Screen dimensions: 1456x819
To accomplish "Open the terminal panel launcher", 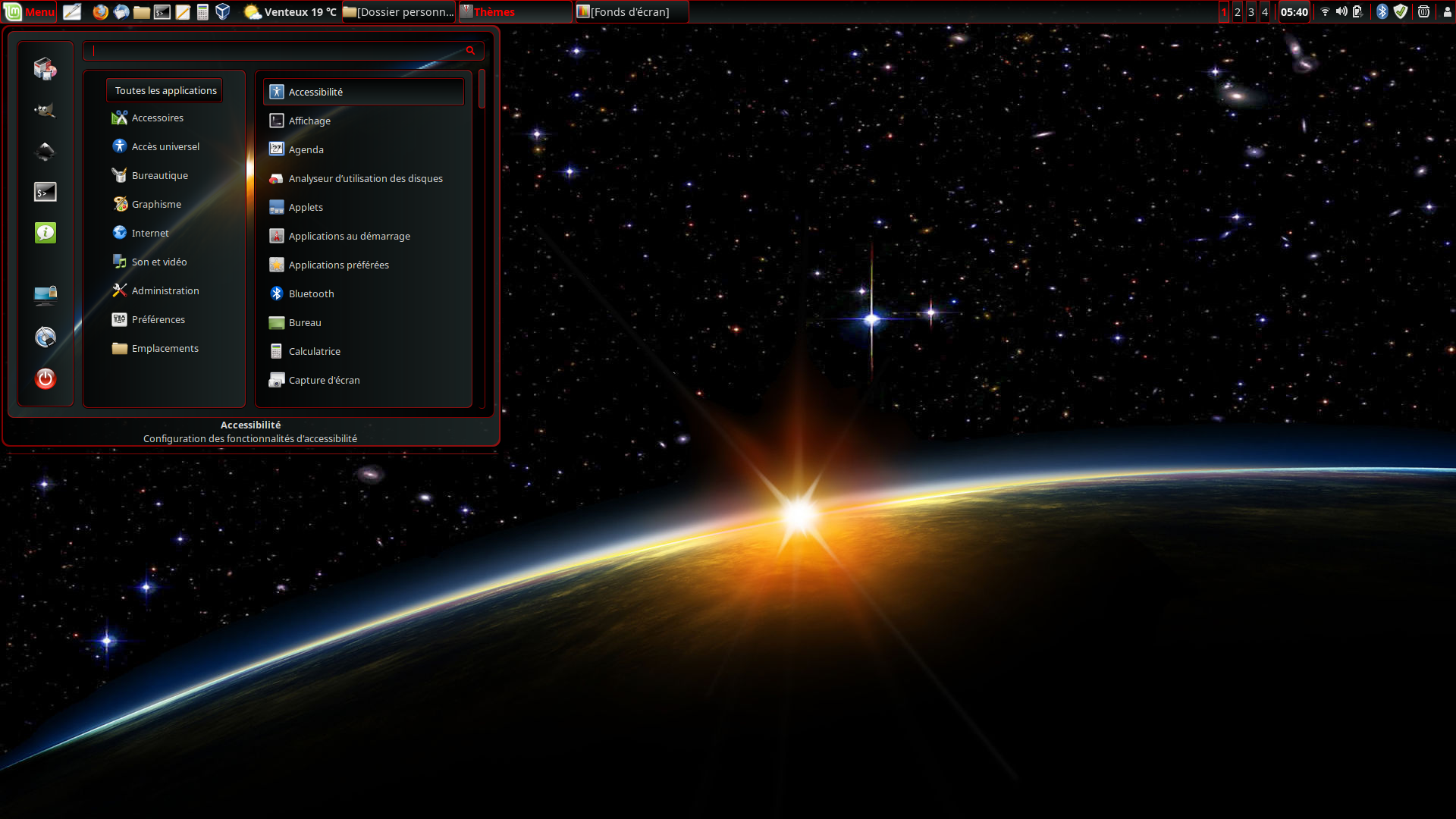I will pos(162,11).
